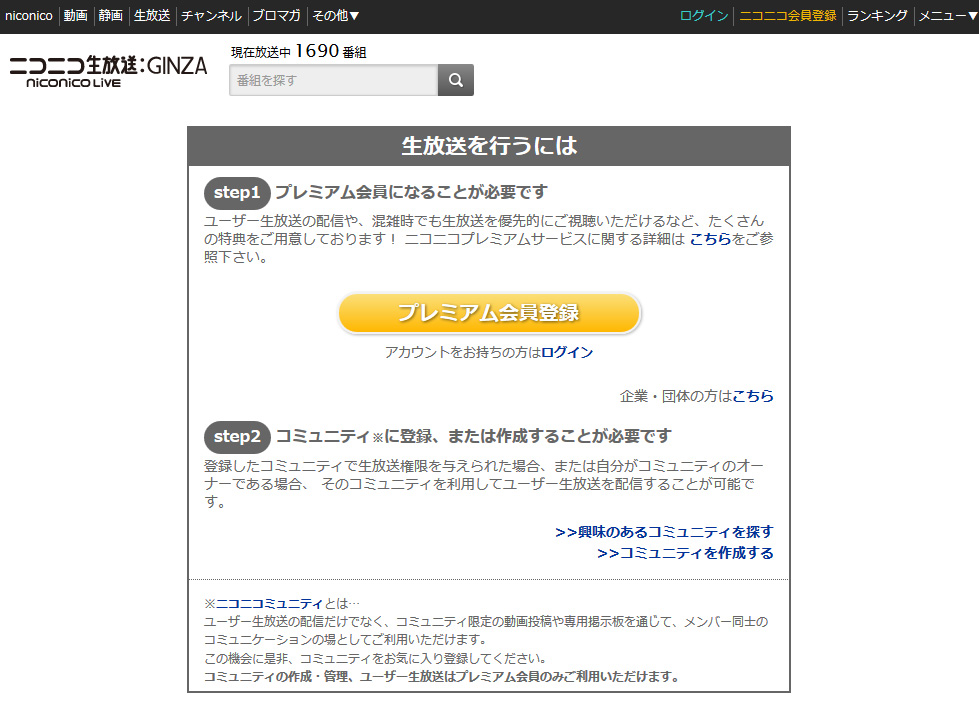The width and height of the screenshot is (979, 703).
Task: Click heading プレミアム会員になることが必要です
Action: pyautogui.click(x=411, y=192)
